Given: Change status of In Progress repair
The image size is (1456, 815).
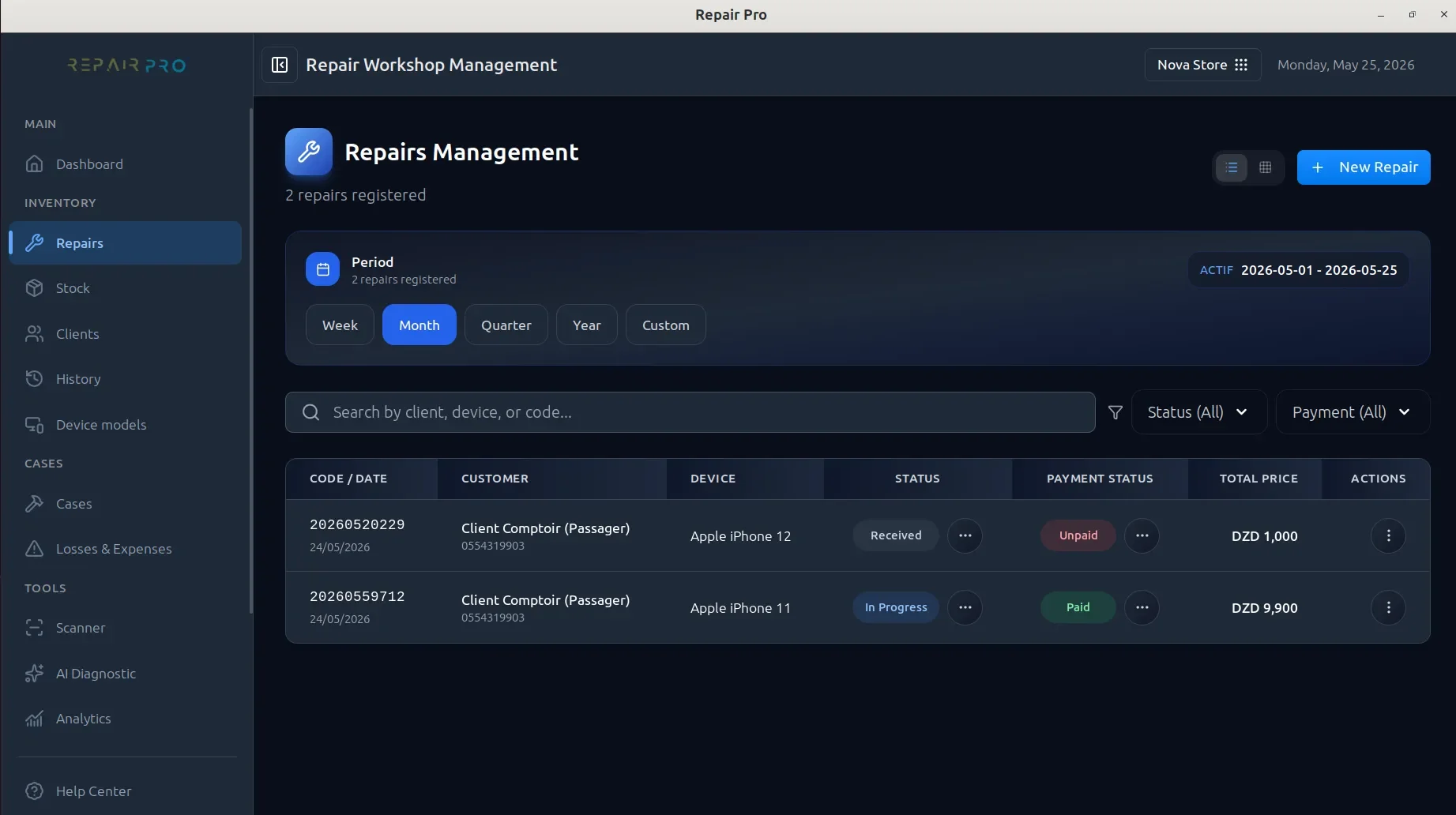Looking at the screenshot, I should point(965,608).
